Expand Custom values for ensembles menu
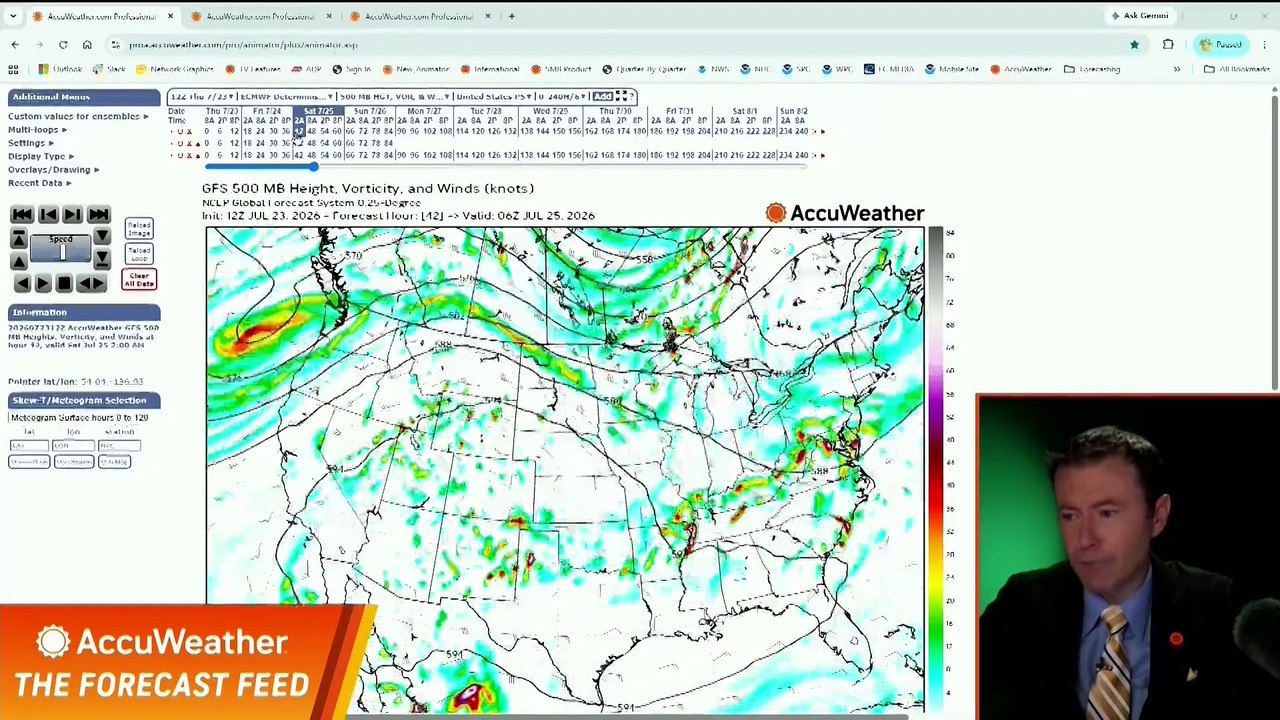This screenshot has width=1280, height=720. coord(80,116)
